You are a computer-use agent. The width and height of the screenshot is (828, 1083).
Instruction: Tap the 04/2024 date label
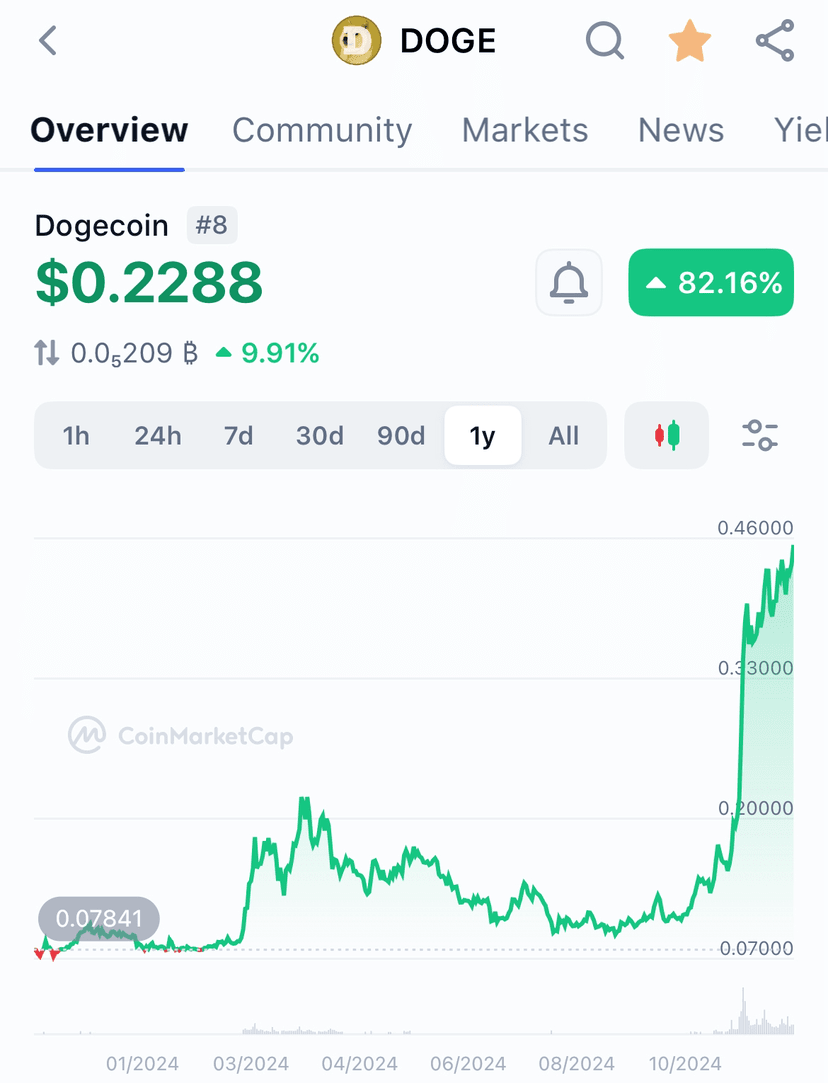click(x=359, y=1064)
